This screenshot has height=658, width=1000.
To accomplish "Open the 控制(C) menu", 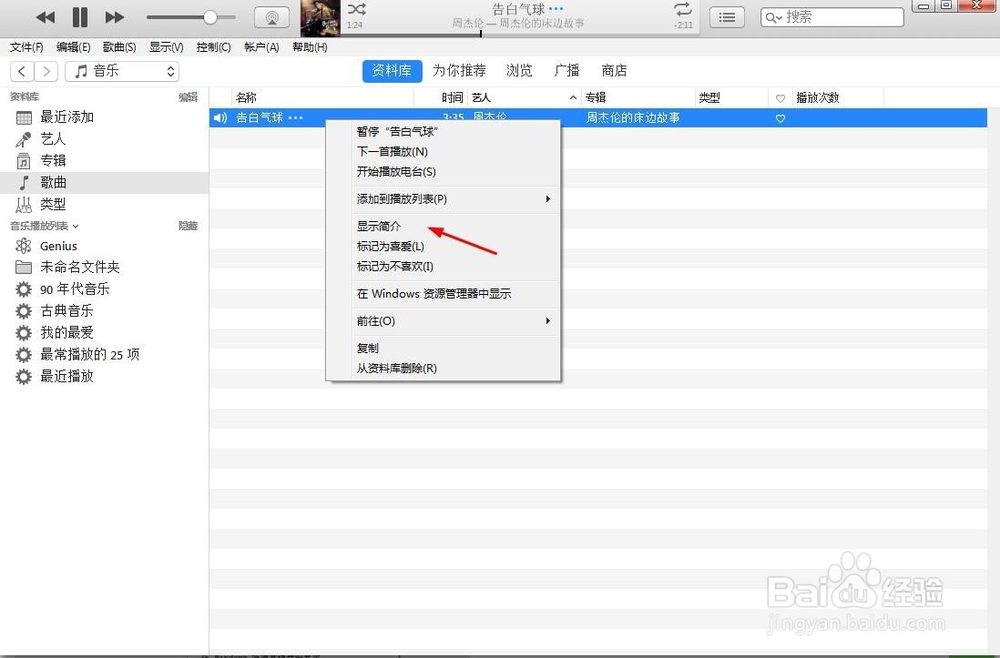I will point(213,47).
